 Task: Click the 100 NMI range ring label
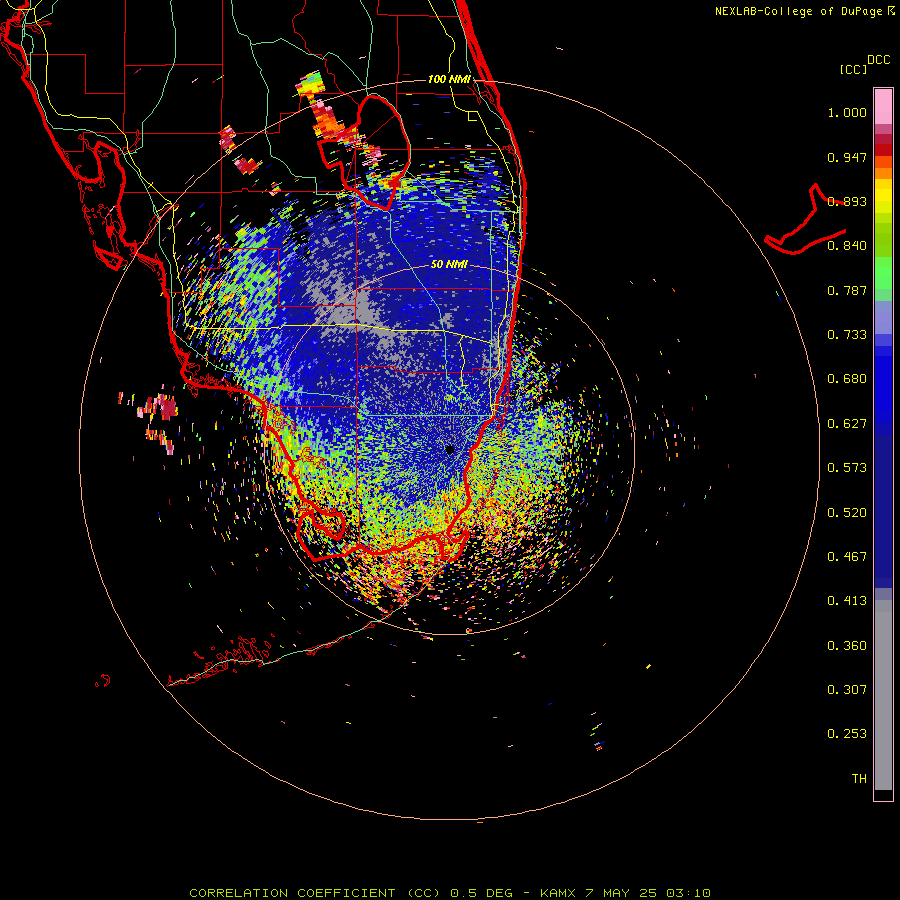pyautogui.click(x=449, y=79)
